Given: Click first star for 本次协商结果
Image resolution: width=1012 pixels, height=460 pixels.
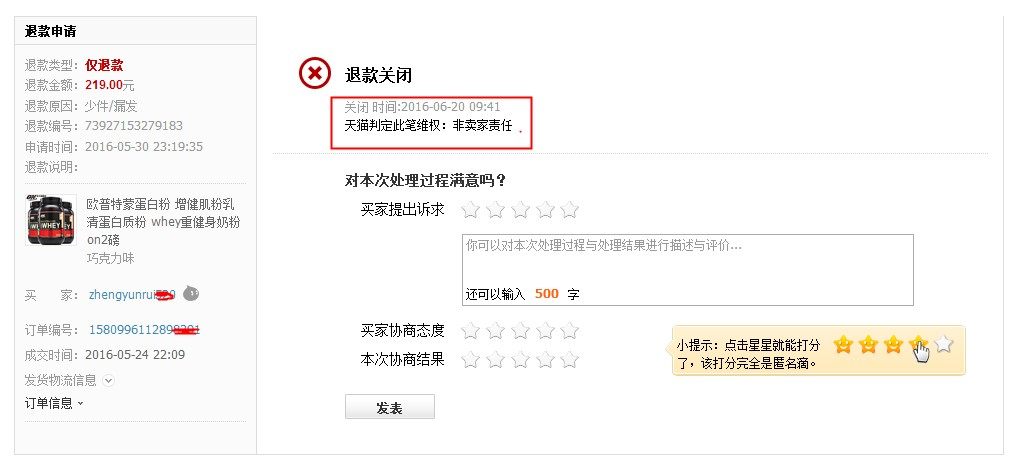Looking at the screenshot, I should click(470, 359).
